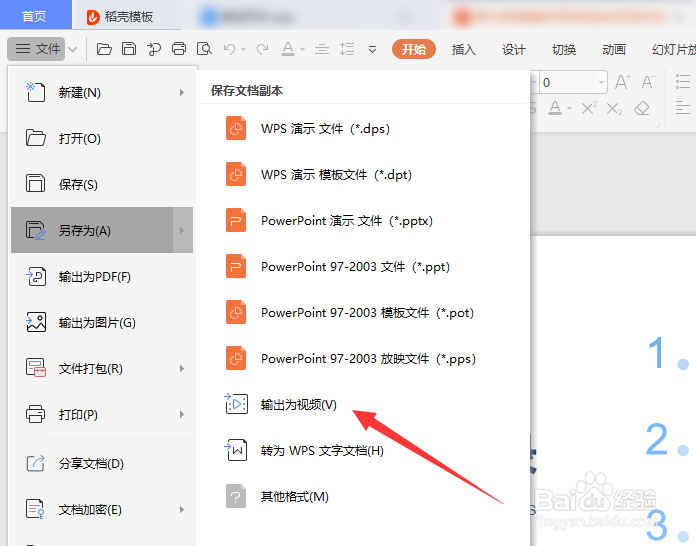The height and width of the screenshot is (546, 696).
Task: Switch to the 设计 ribbon tab
Action: 514,49
